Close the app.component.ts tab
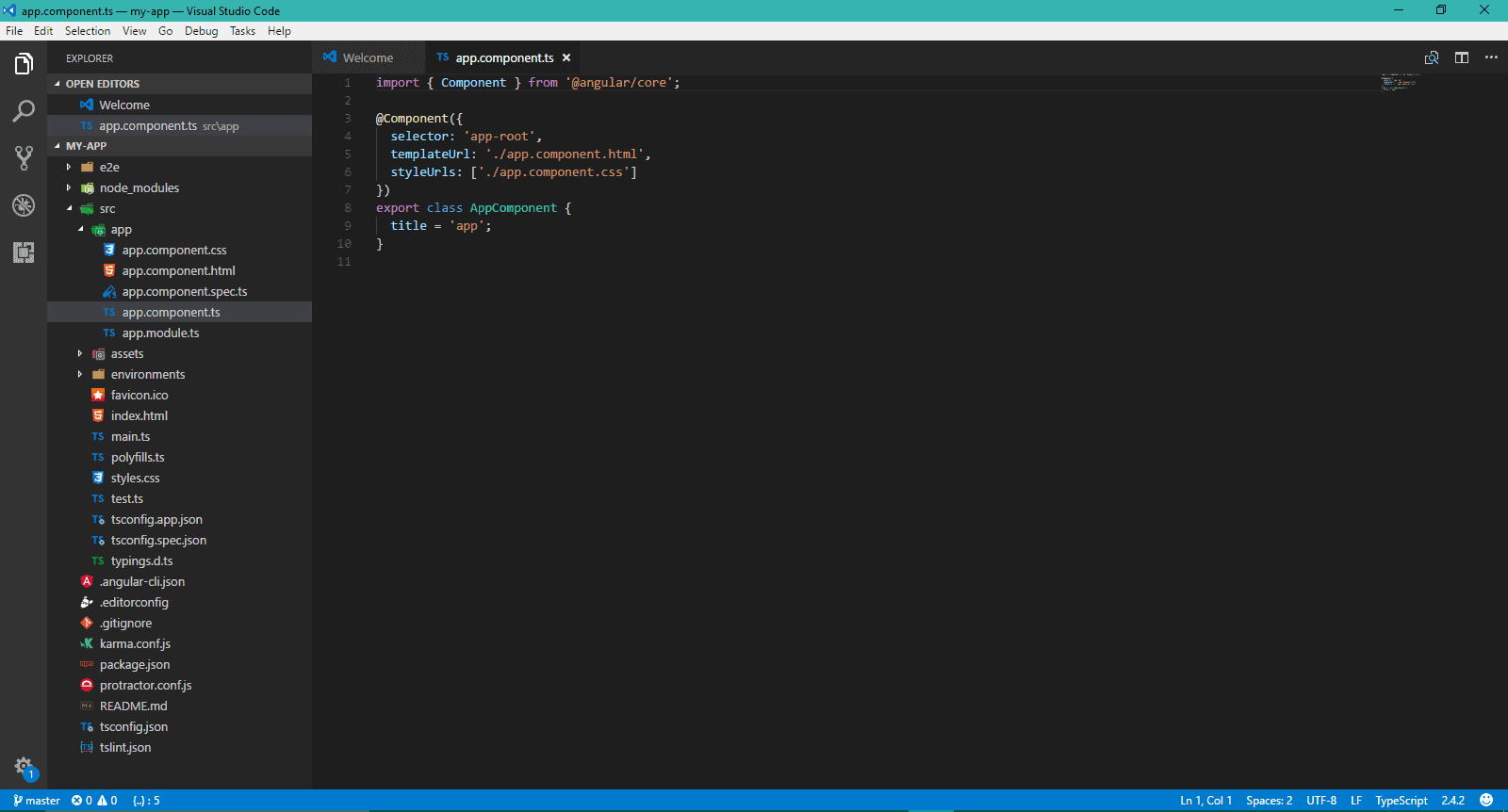1508x812 pixels. click(566, 57)
